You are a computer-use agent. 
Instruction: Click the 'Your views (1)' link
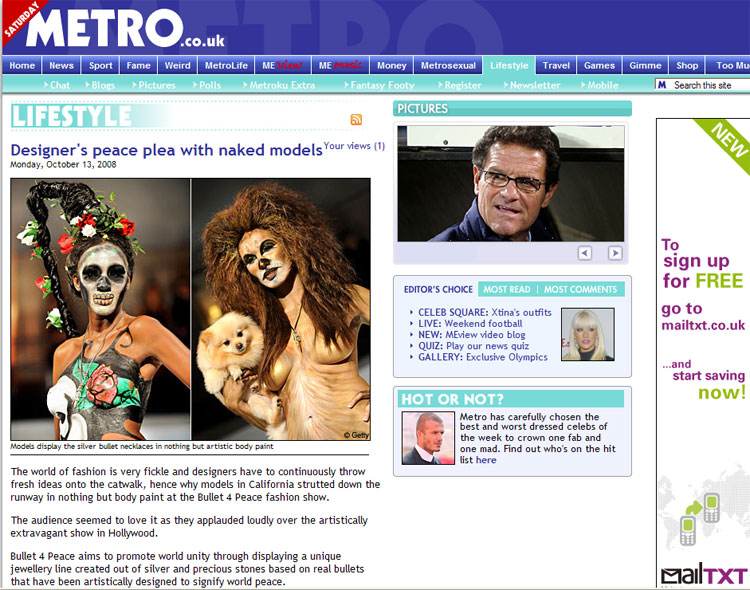[354, 146]
